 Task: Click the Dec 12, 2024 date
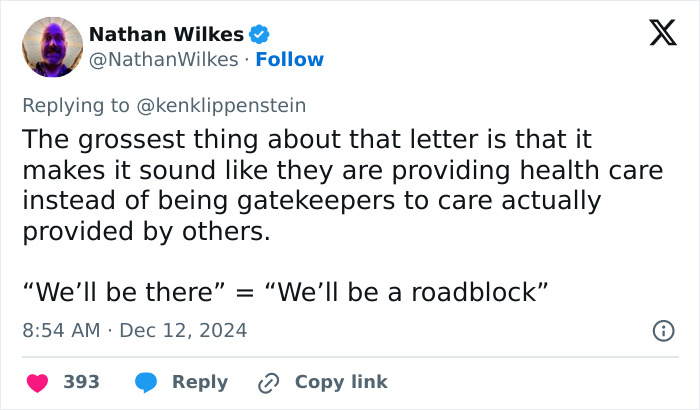(183, 330)
